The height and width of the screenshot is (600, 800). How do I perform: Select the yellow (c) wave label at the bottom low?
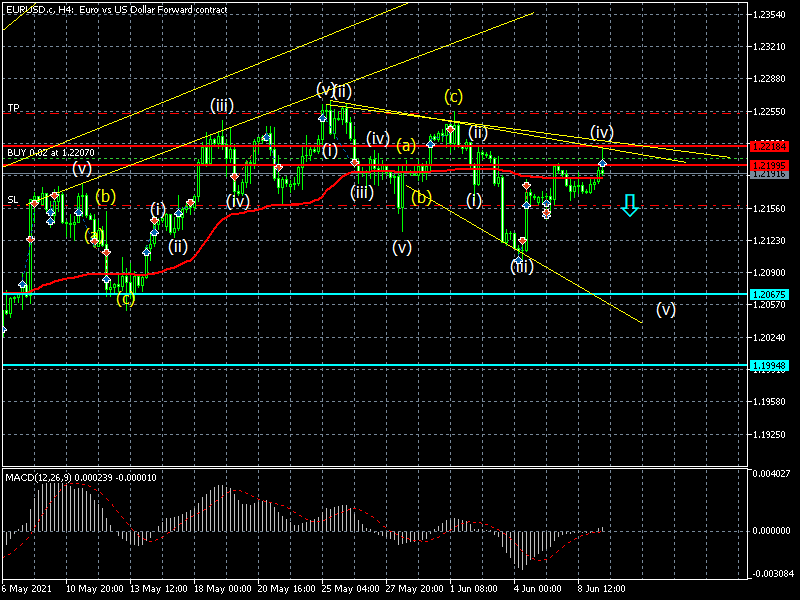coord(125,299)
